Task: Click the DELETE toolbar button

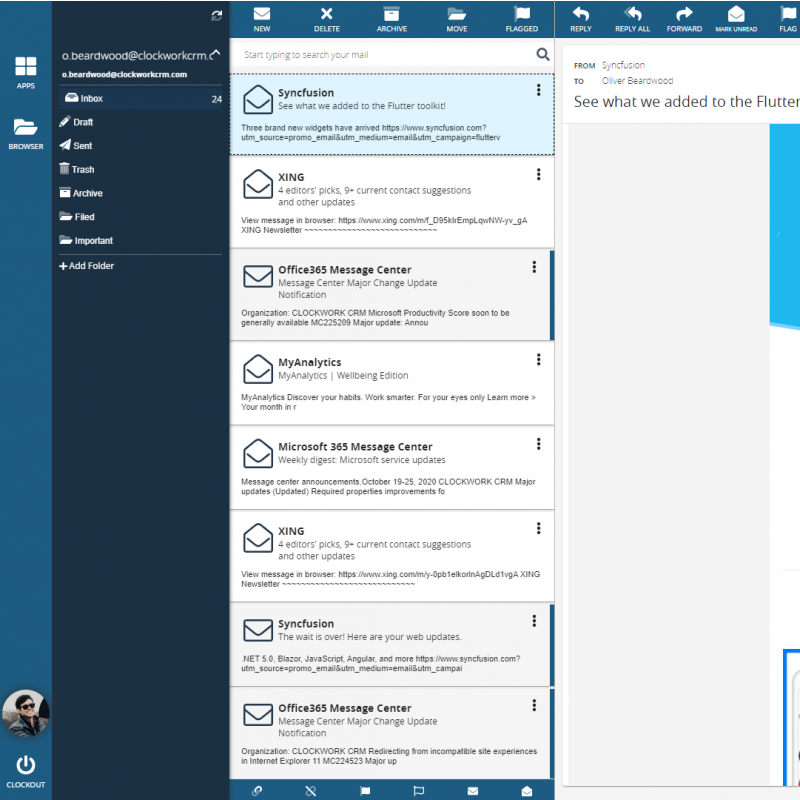Action: (327, 19)
